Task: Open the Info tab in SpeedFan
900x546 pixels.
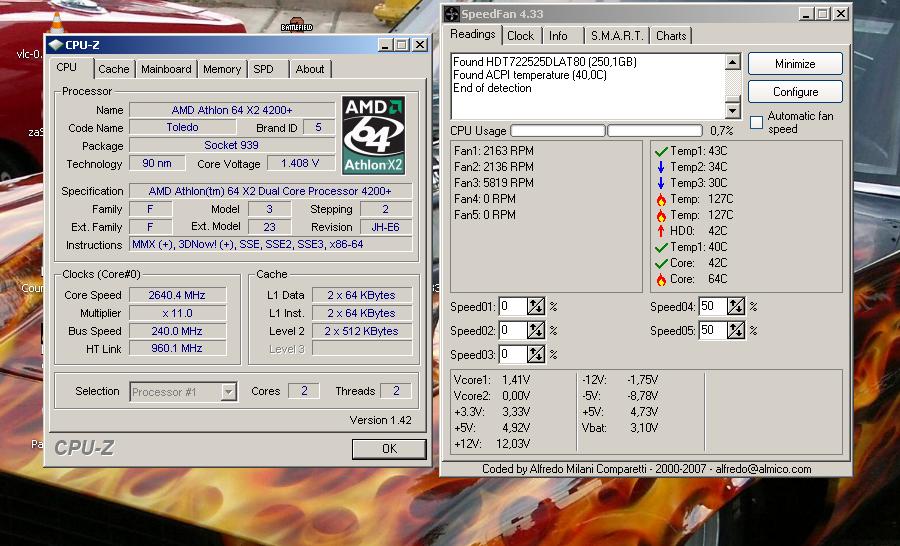Action: [x=558, y=36]
